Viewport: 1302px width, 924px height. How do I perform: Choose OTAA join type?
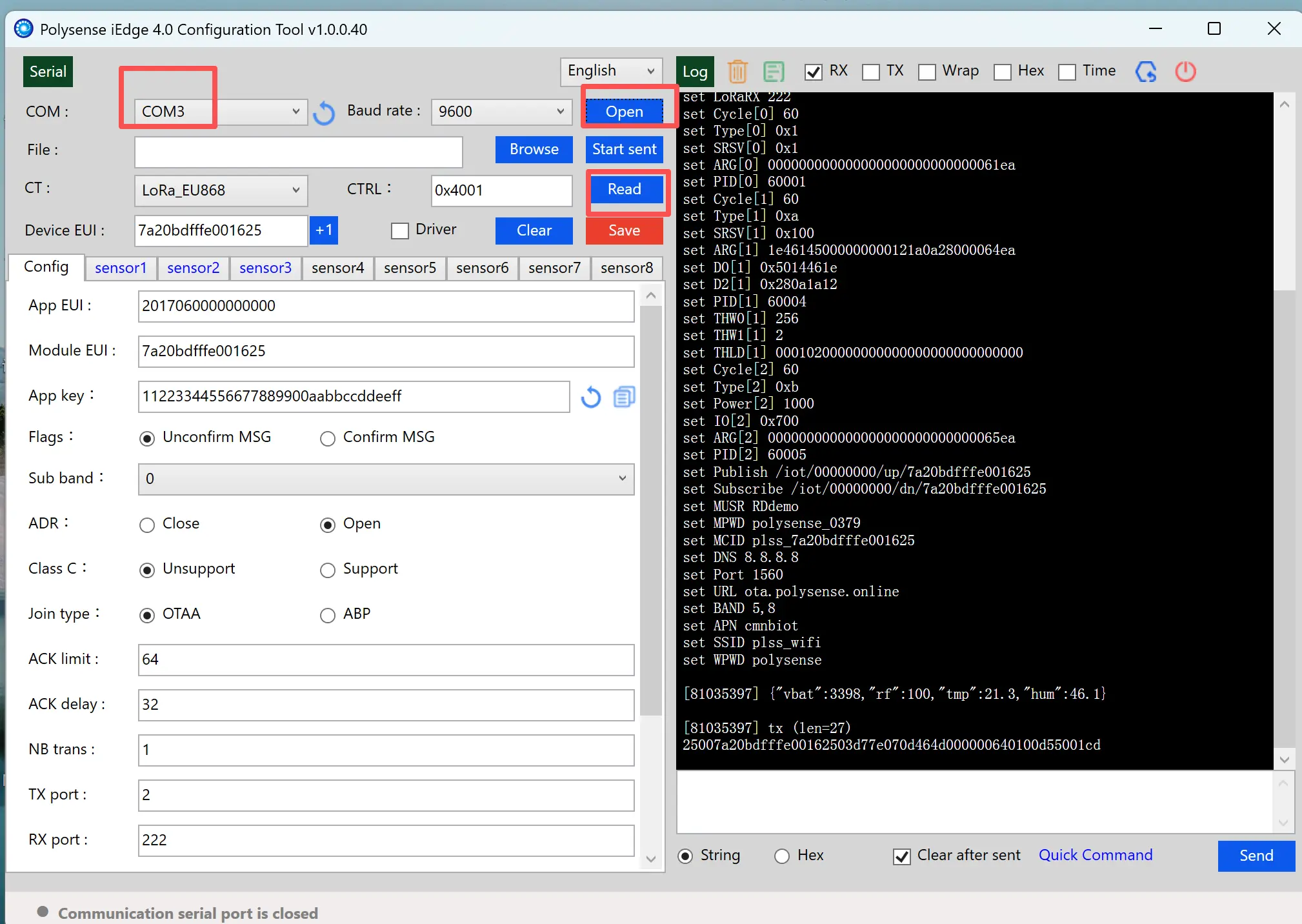coord(147,615)
